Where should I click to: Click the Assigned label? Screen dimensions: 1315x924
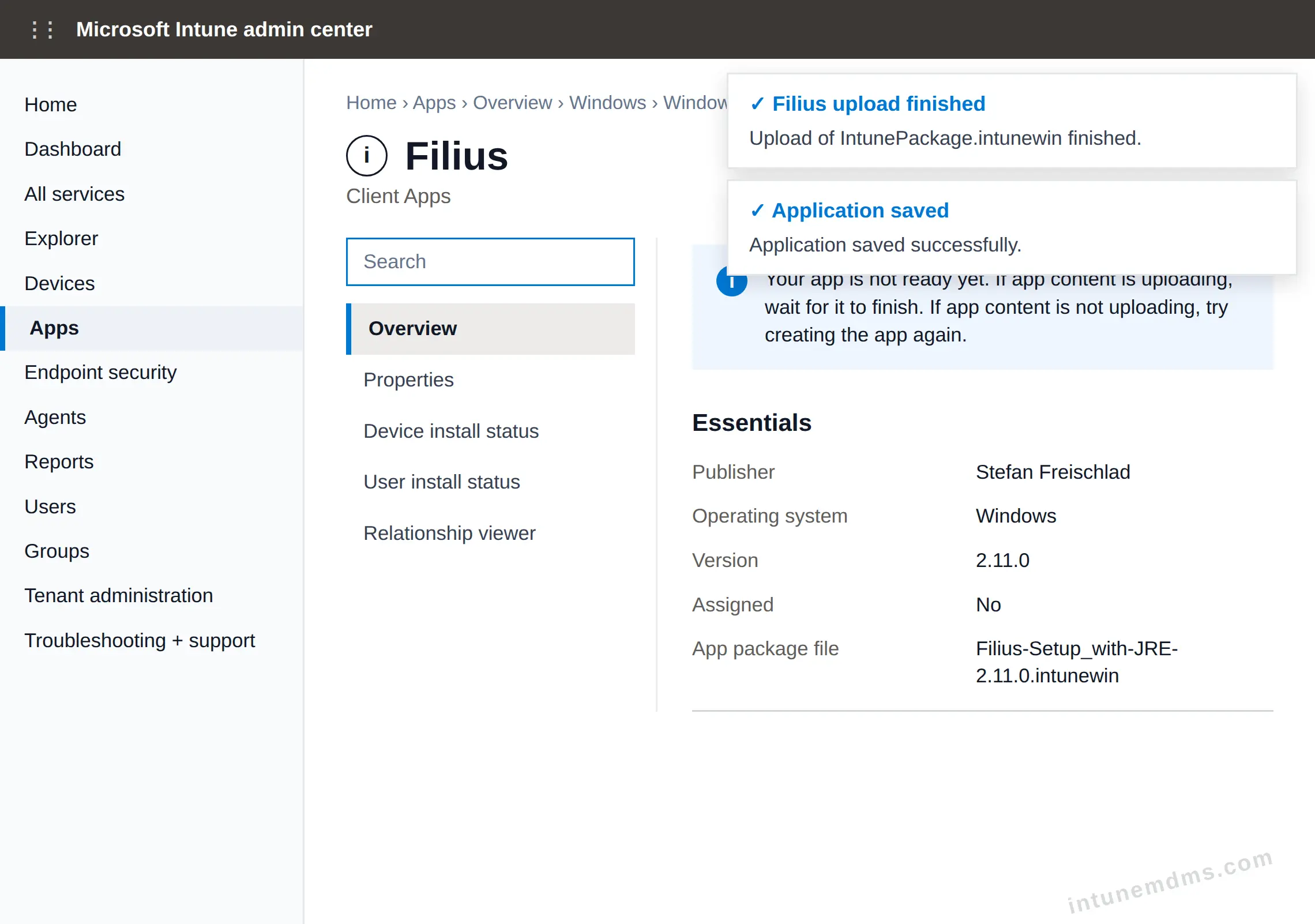pos(733,604)
